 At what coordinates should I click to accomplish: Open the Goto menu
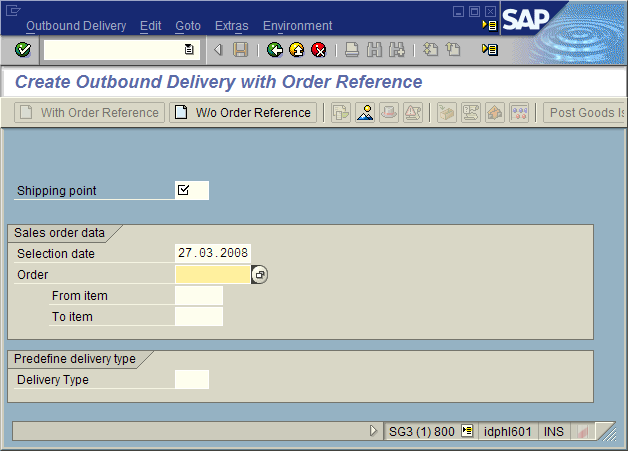pyautogui.click(x=188, y=26)
